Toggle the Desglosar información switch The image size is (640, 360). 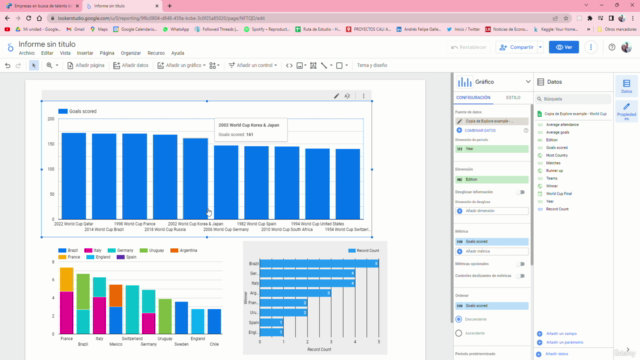coord(521,192)
